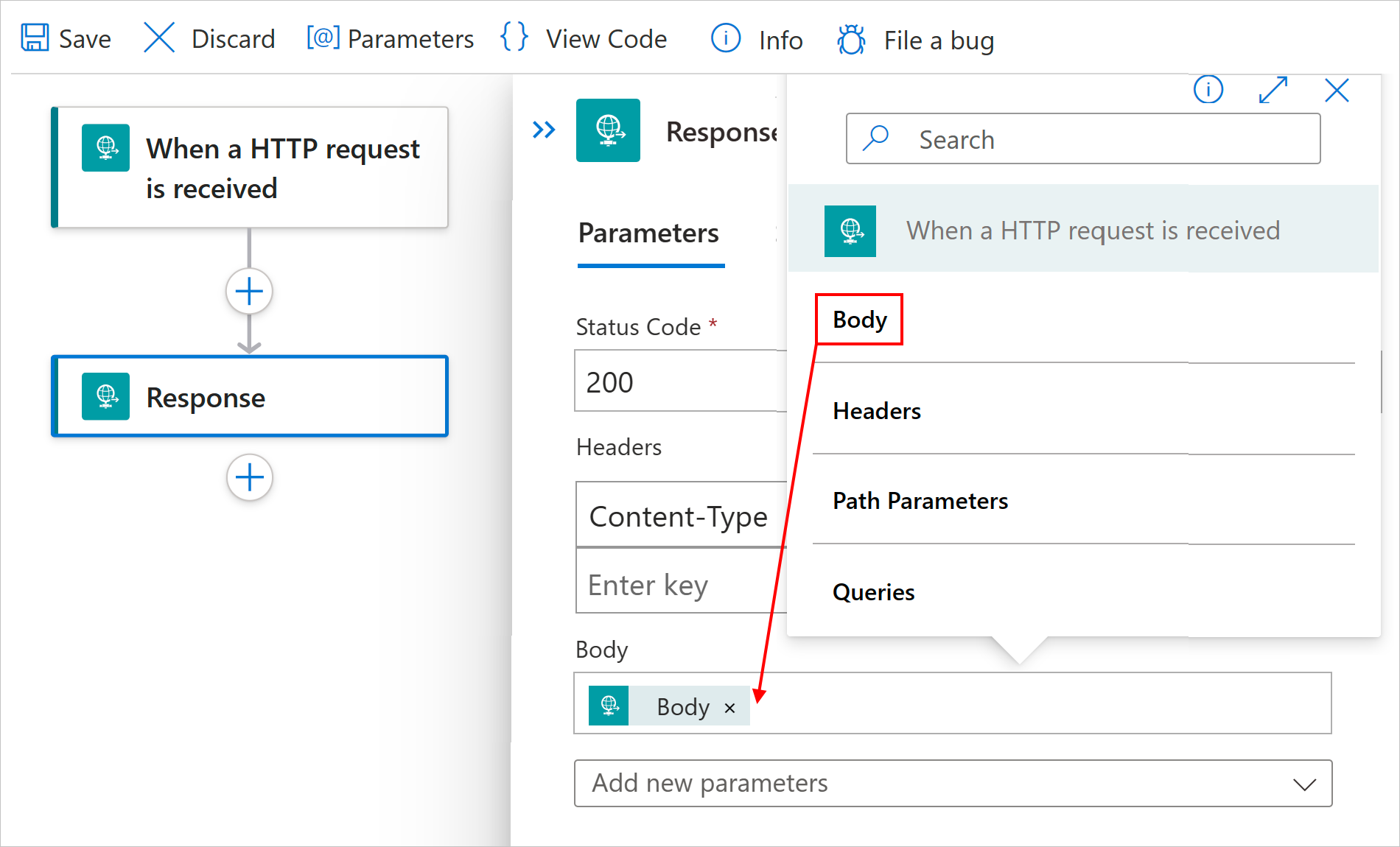Screen dimensions: 1400x847
Task: Click the Info toolbar icon
Action: (x=726, y=38)
